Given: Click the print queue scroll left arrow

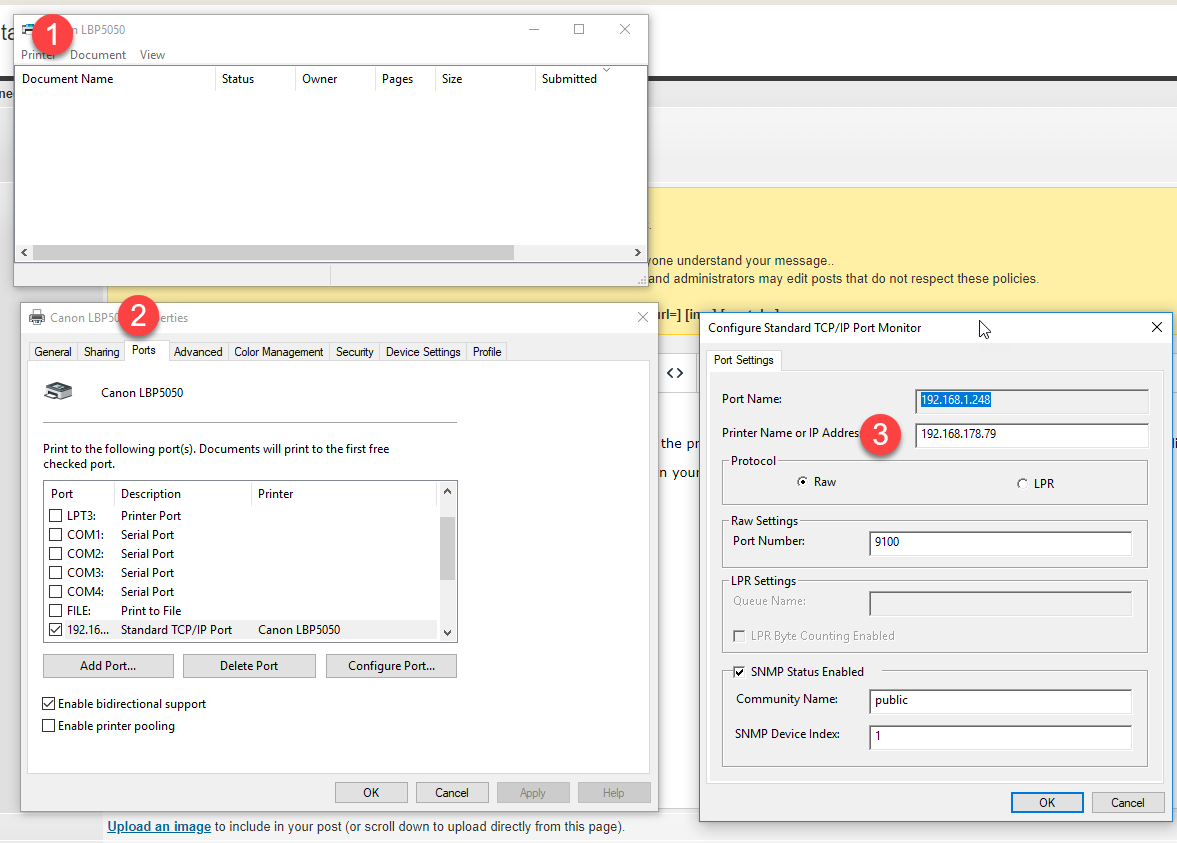Looking at the screenshot, I should coord(24,252).
